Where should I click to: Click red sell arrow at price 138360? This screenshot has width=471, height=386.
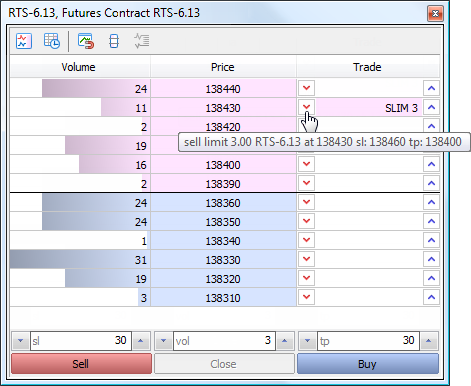[x=306, y=202]
